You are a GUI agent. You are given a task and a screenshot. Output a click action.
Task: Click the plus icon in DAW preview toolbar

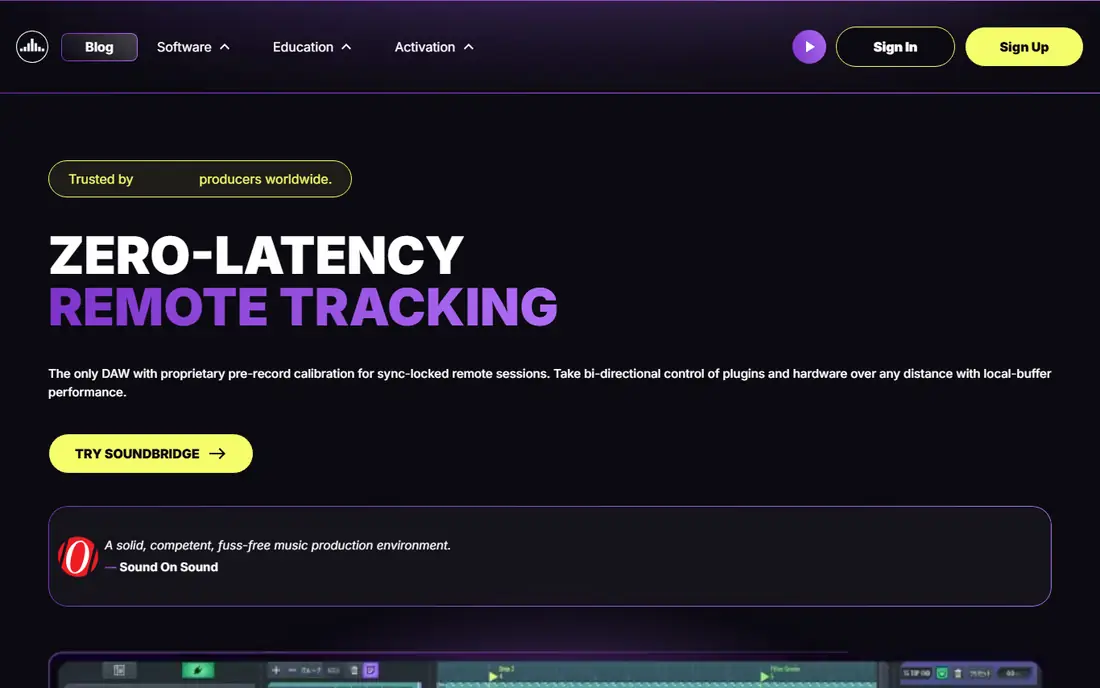pyautogui.click(x=276, y=670)
